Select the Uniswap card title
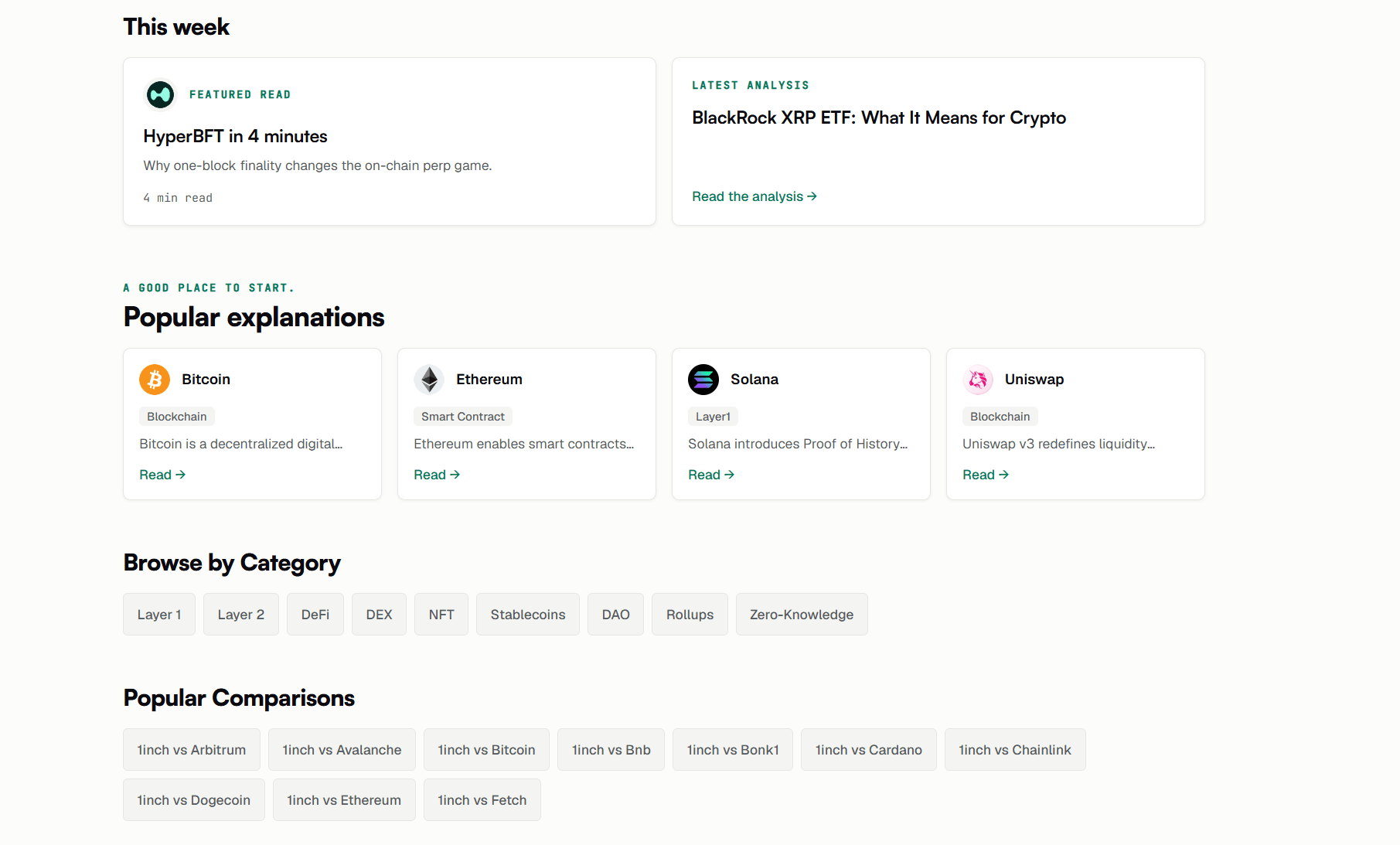Image resolution: width=1400 pixels, height=845 pixels. 1034,380
